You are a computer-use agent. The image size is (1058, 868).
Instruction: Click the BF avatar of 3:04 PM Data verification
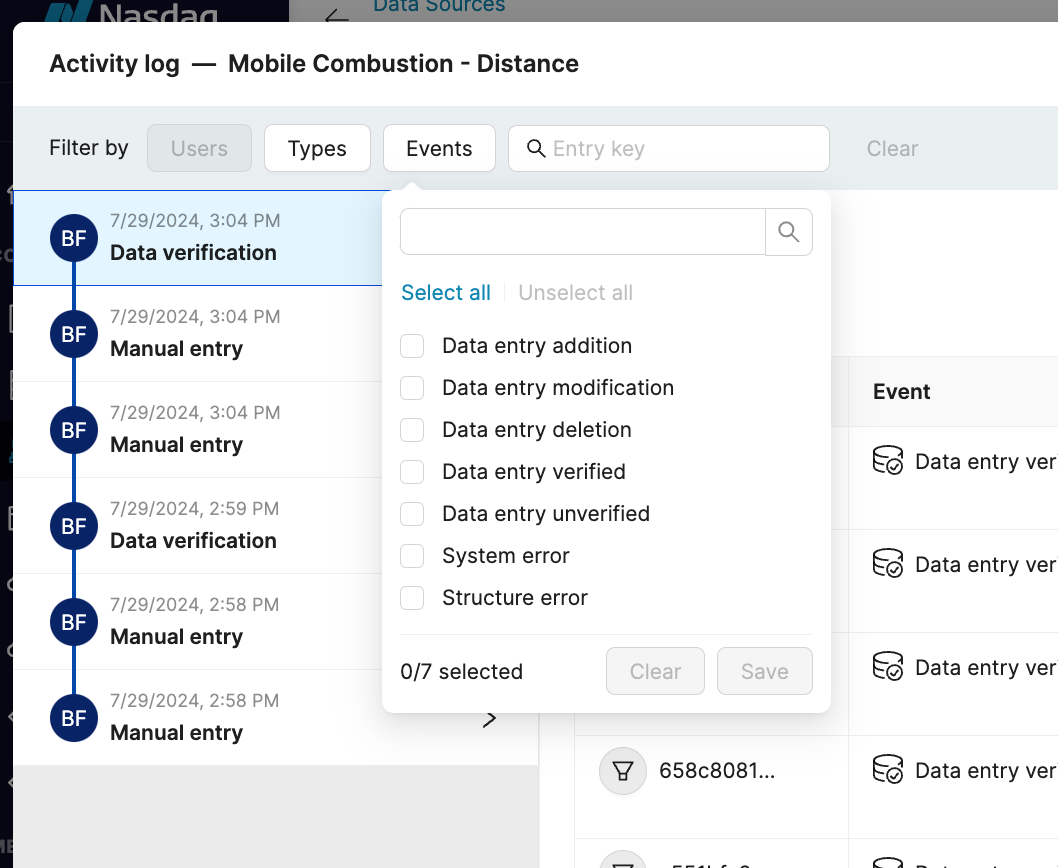[74, 238]
